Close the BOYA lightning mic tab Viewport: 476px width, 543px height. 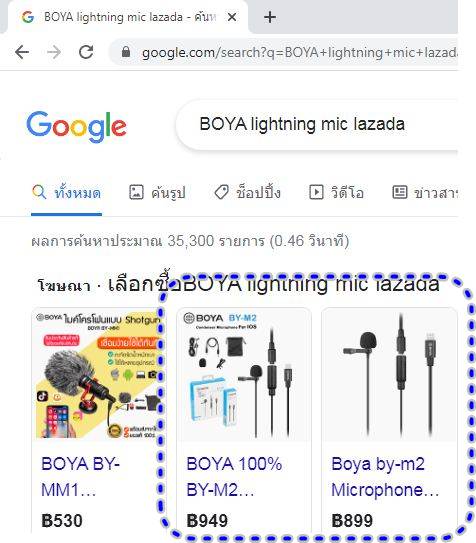point(232,17)
